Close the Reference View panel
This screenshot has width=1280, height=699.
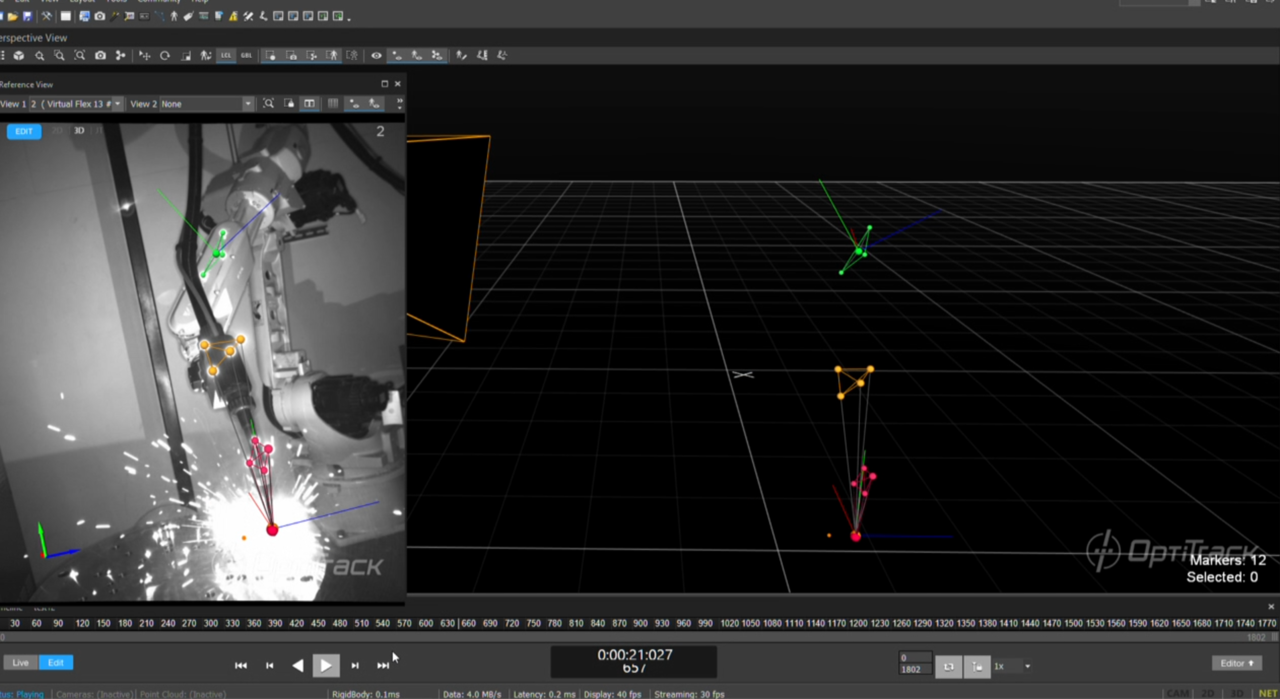click(397, 84)
